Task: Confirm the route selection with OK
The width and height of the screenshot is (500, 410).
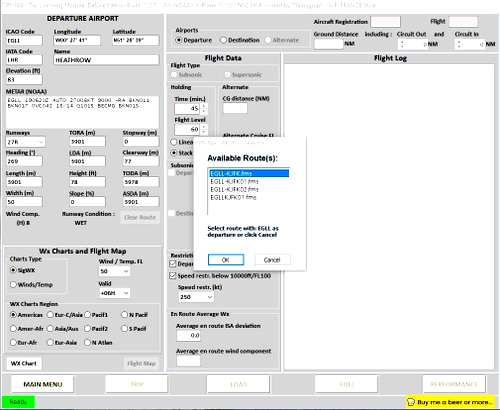Action: point(226,260)
